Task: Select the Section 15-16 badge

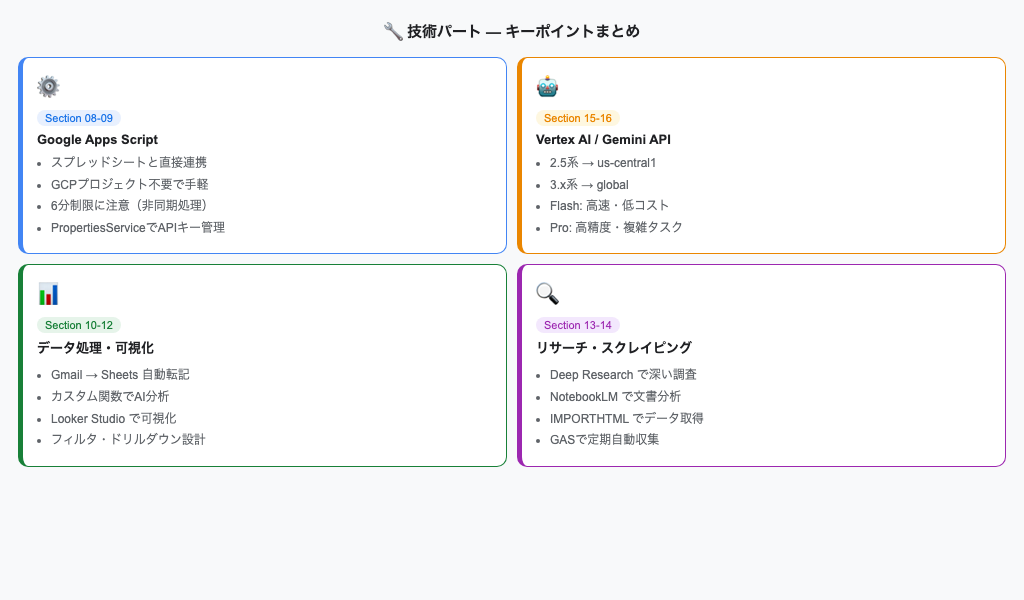Action: tap(578, 118)
